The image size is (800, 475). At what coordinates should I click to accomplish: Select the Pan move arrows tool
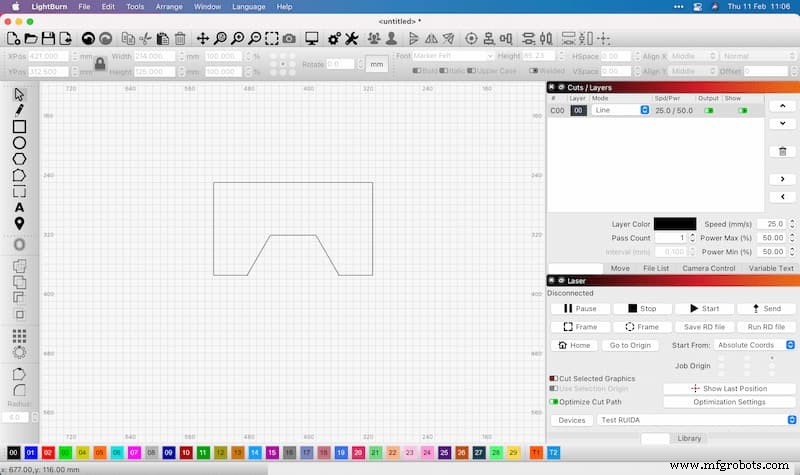[x=203, y=39]
